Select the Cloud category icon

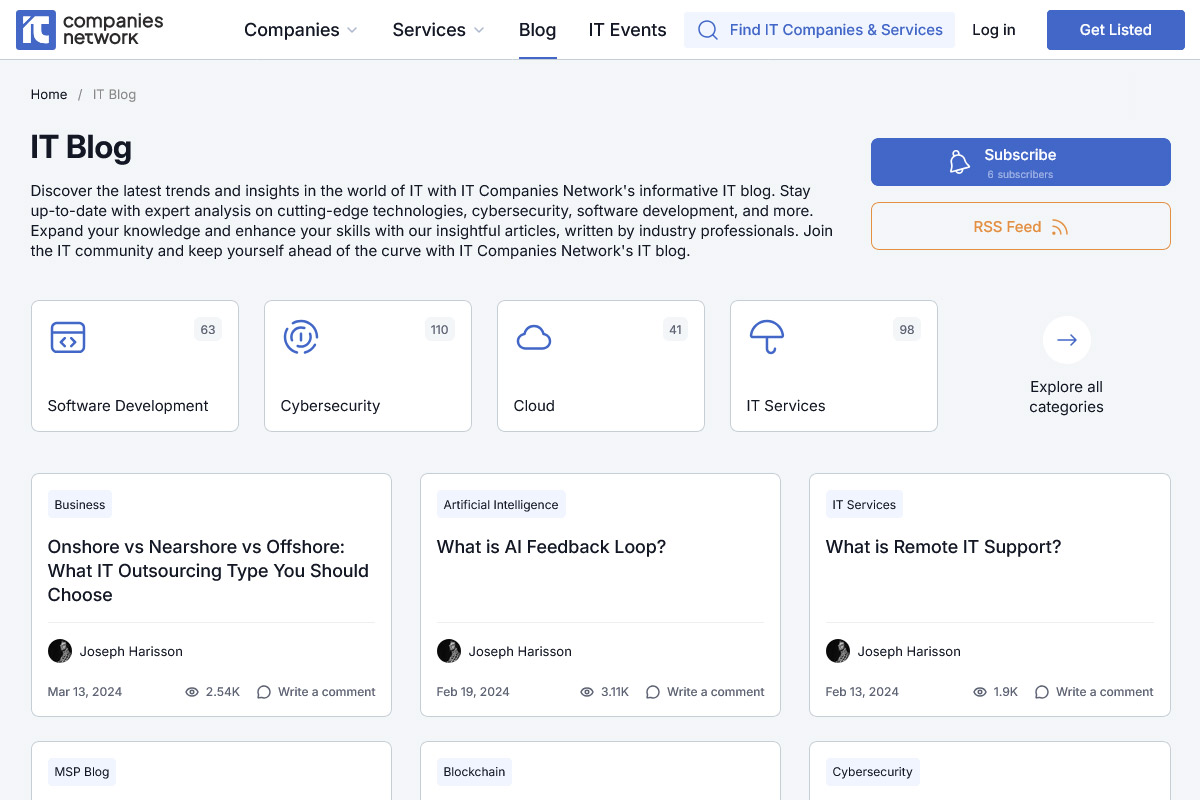[x=534, y=338]
